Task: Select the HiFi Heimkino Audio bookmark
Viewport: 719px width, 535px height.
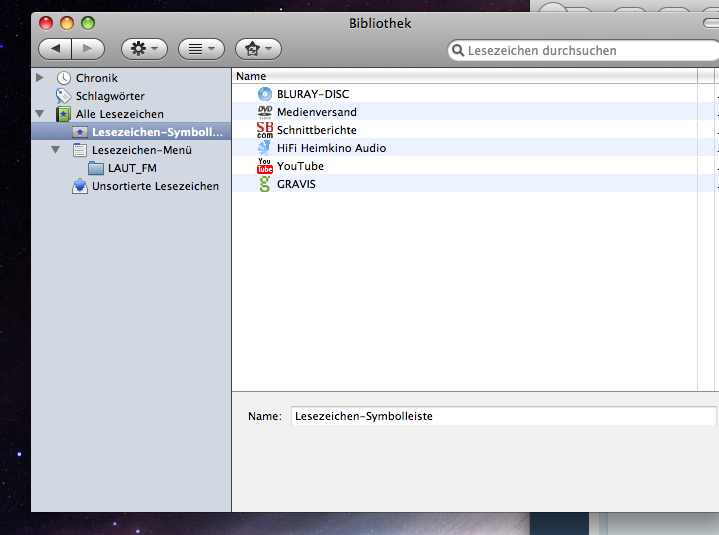Action: (x=465, y=148)
